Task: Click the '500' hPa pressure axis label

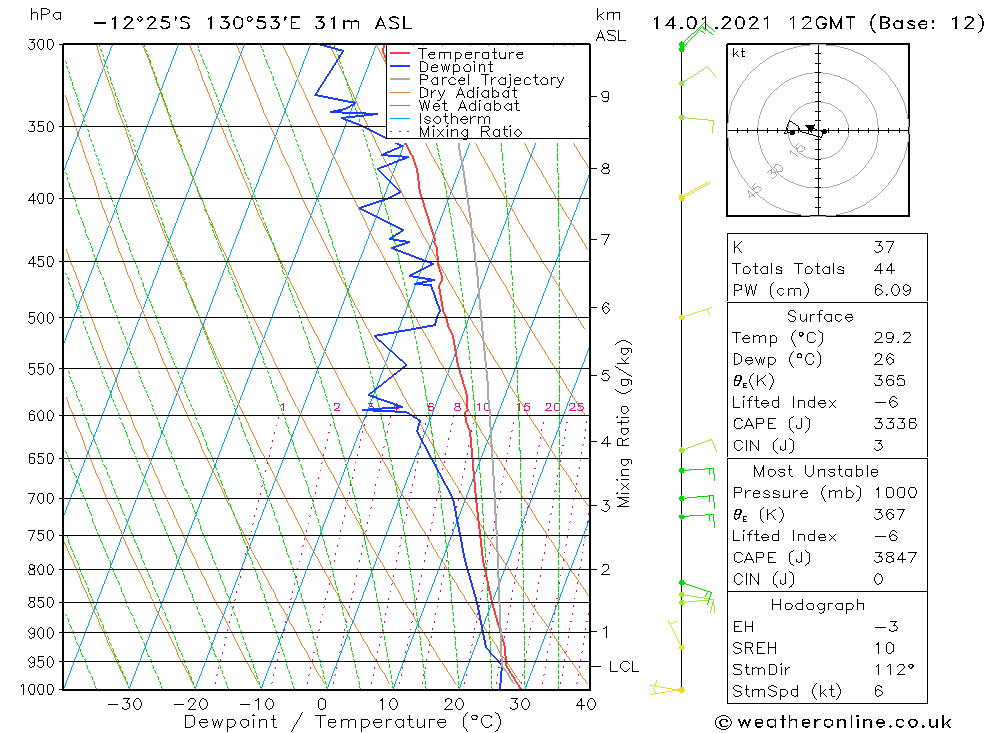Action: [x=41, y=318]
